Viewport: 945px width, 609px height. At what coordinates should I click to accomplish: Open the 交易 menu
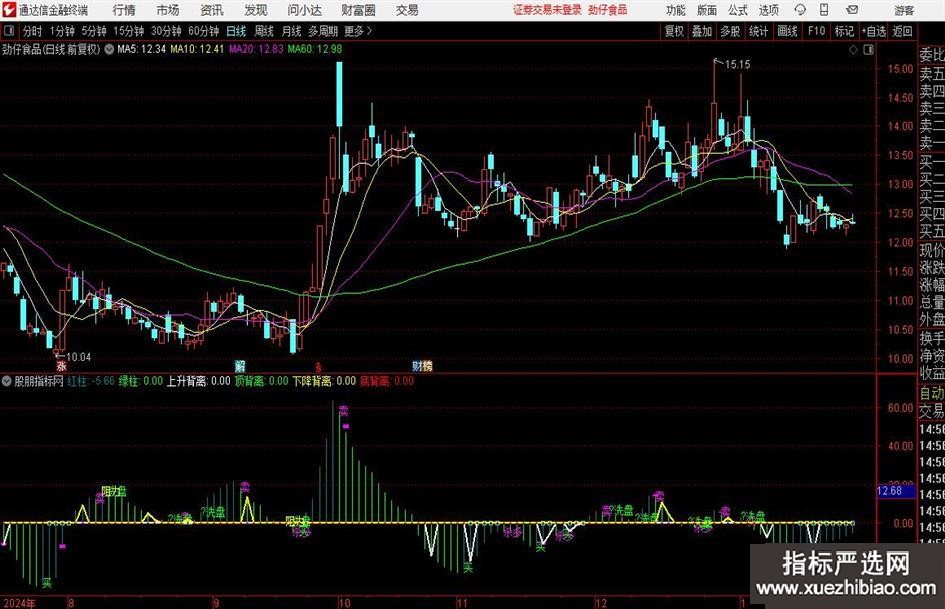[x=407, y=10]
